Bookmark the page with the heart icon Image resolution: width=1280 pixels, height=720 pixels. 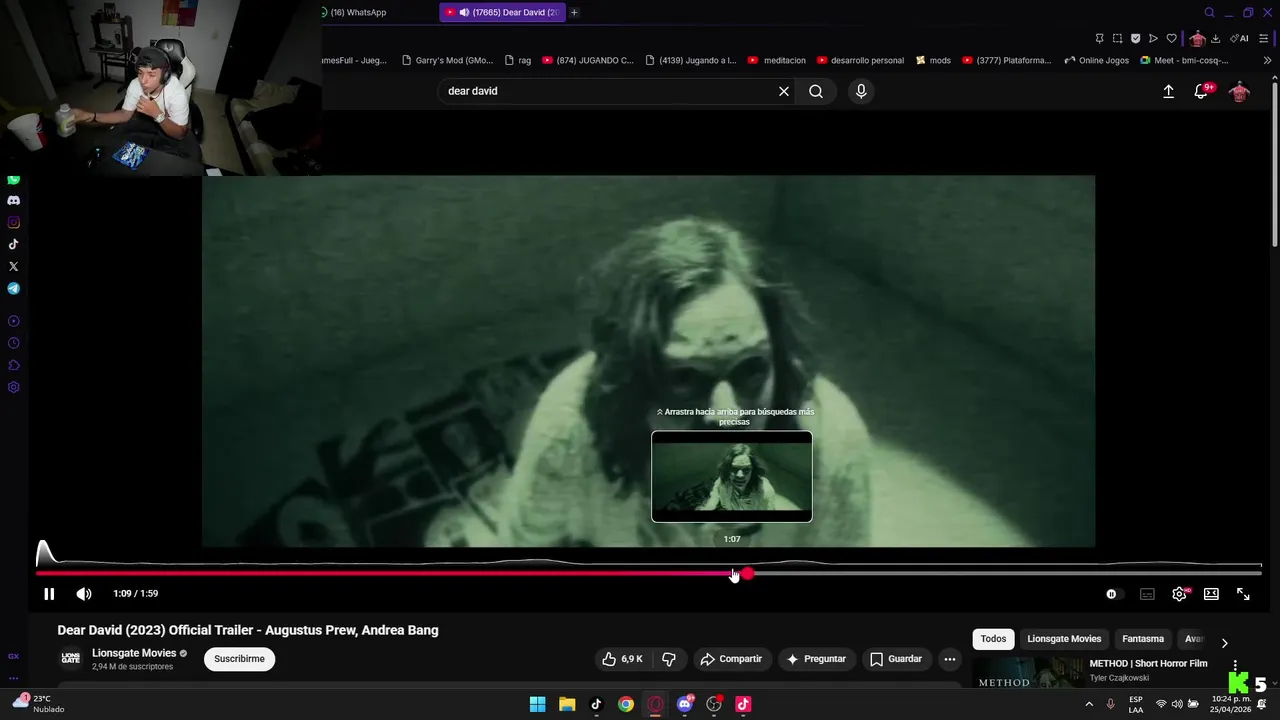click(x=1171, y=38)
